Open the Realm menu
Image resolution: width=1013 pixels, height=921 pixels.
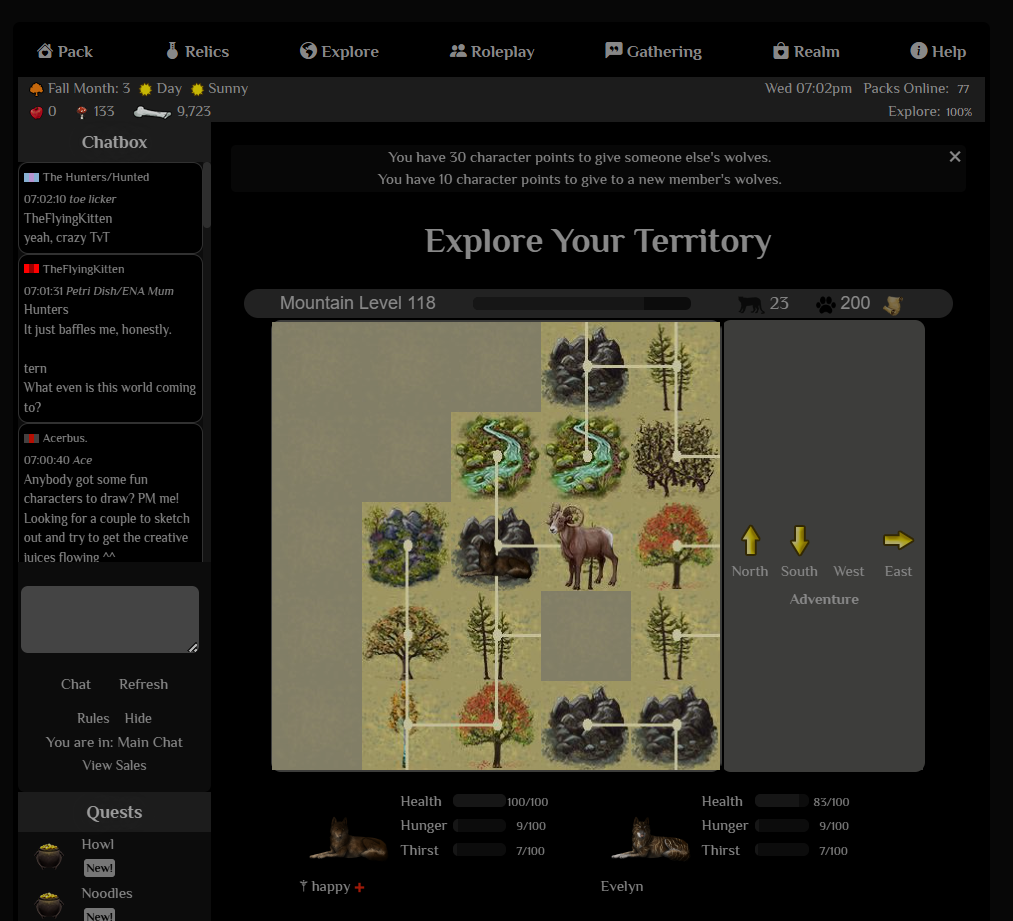pyautogui.click(x=806, y=52)
